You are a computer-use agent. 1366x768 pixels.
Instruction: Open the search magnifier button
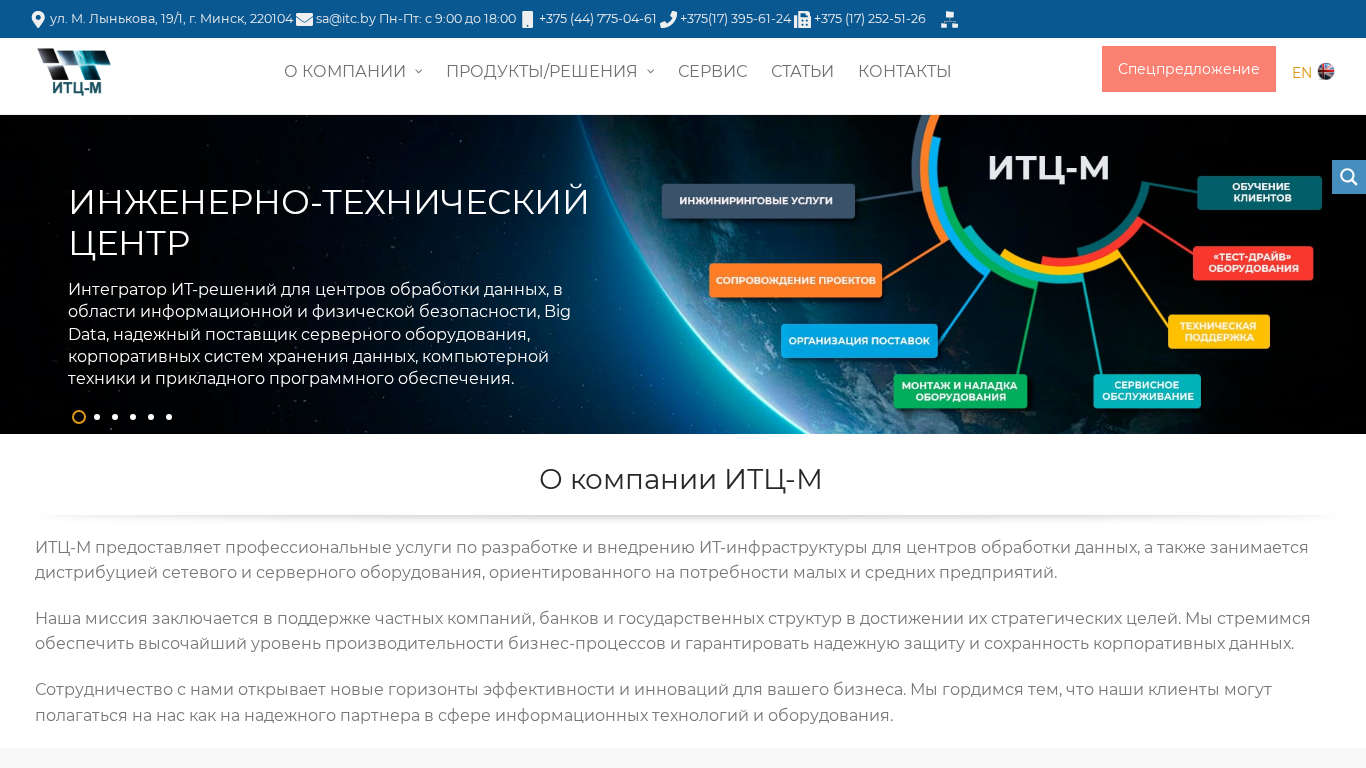coord(1349,177)
